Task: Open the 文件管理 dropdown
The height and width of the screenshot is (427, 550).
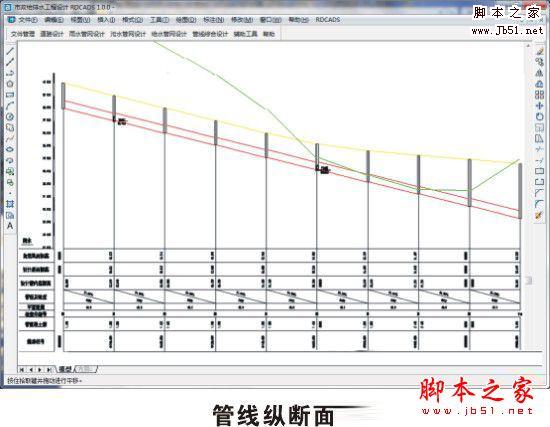Action: pyautogui.click(x=23, y=34)
